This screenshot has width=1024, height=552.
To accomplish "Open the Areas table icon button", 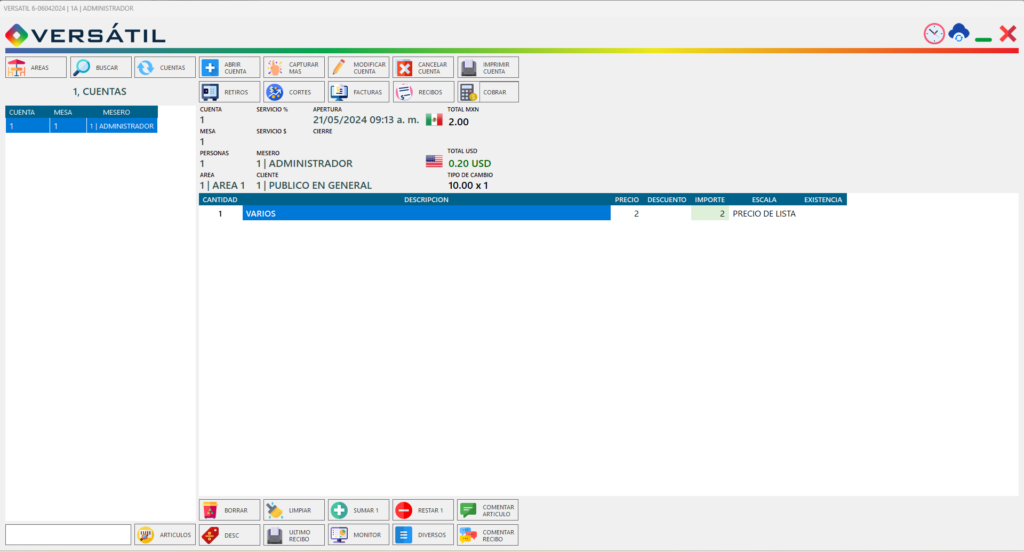I will 36,67.
